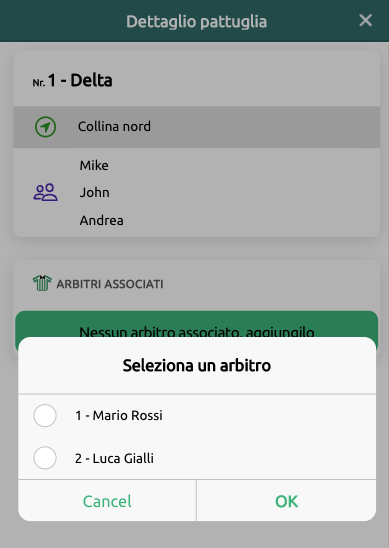Click the 'Seleziona un arbitro' dialog title
This screenshot has width=389, height=548.
pos(197,366)
